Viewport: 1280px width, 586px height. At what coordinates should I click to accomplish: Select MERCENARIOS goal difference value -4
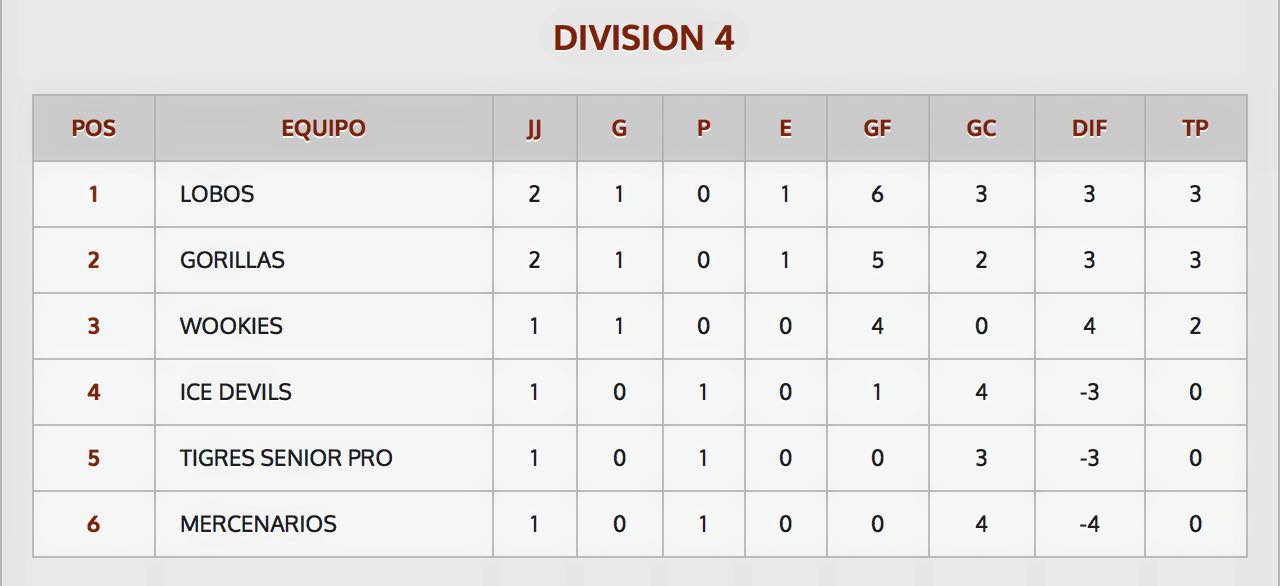click(x=1089, y=524)
